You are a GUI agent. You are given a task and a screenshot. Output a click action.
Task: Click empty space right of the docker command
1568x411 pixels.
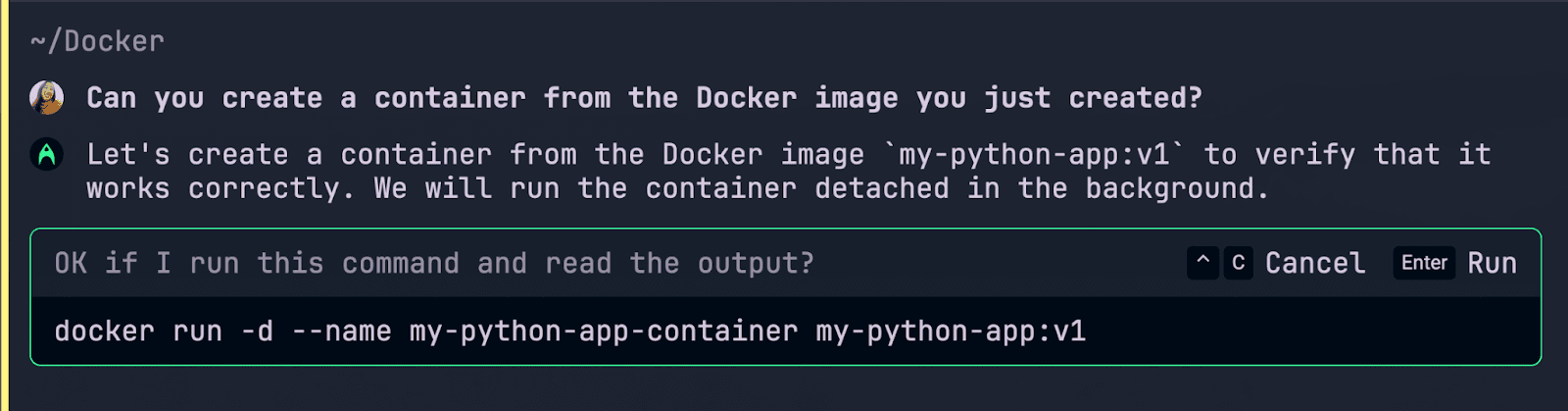point(1313,332)
